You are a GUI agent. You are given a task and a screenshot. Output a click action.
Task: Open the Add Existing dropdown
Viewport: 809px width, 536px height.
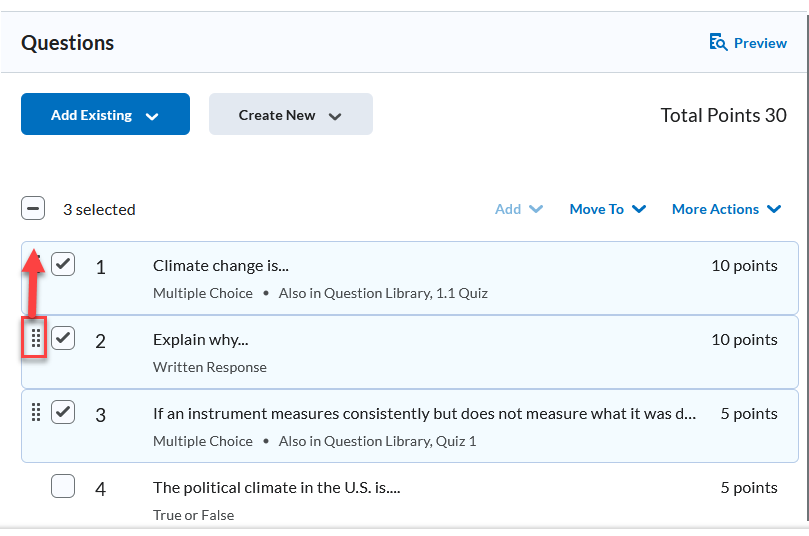pyautogui.click(x=105, y=115)
